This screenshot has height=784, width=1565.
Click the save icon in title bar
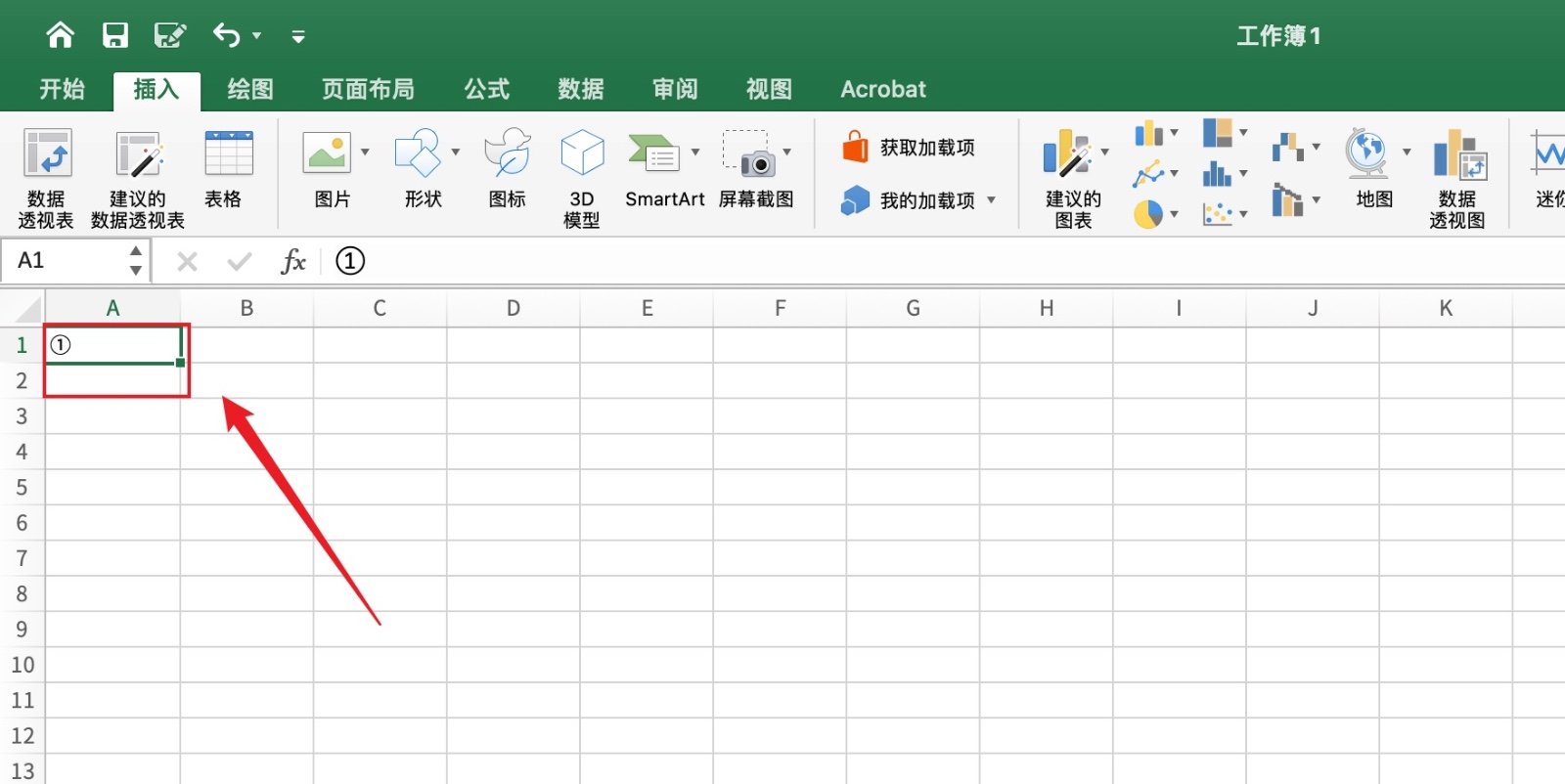tap(115, 36)
